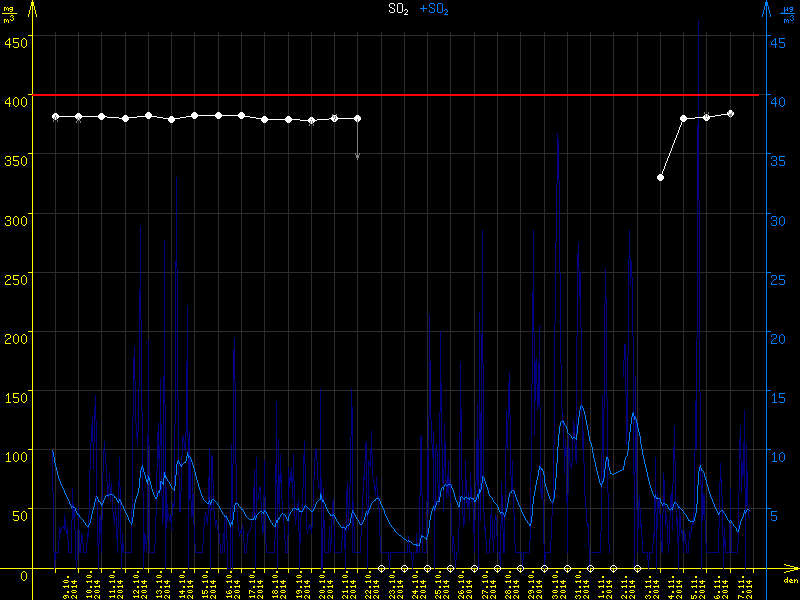800x600 pixels.
Task: Click the yellow unit label at top-left
Action: (x=10, y=15)
